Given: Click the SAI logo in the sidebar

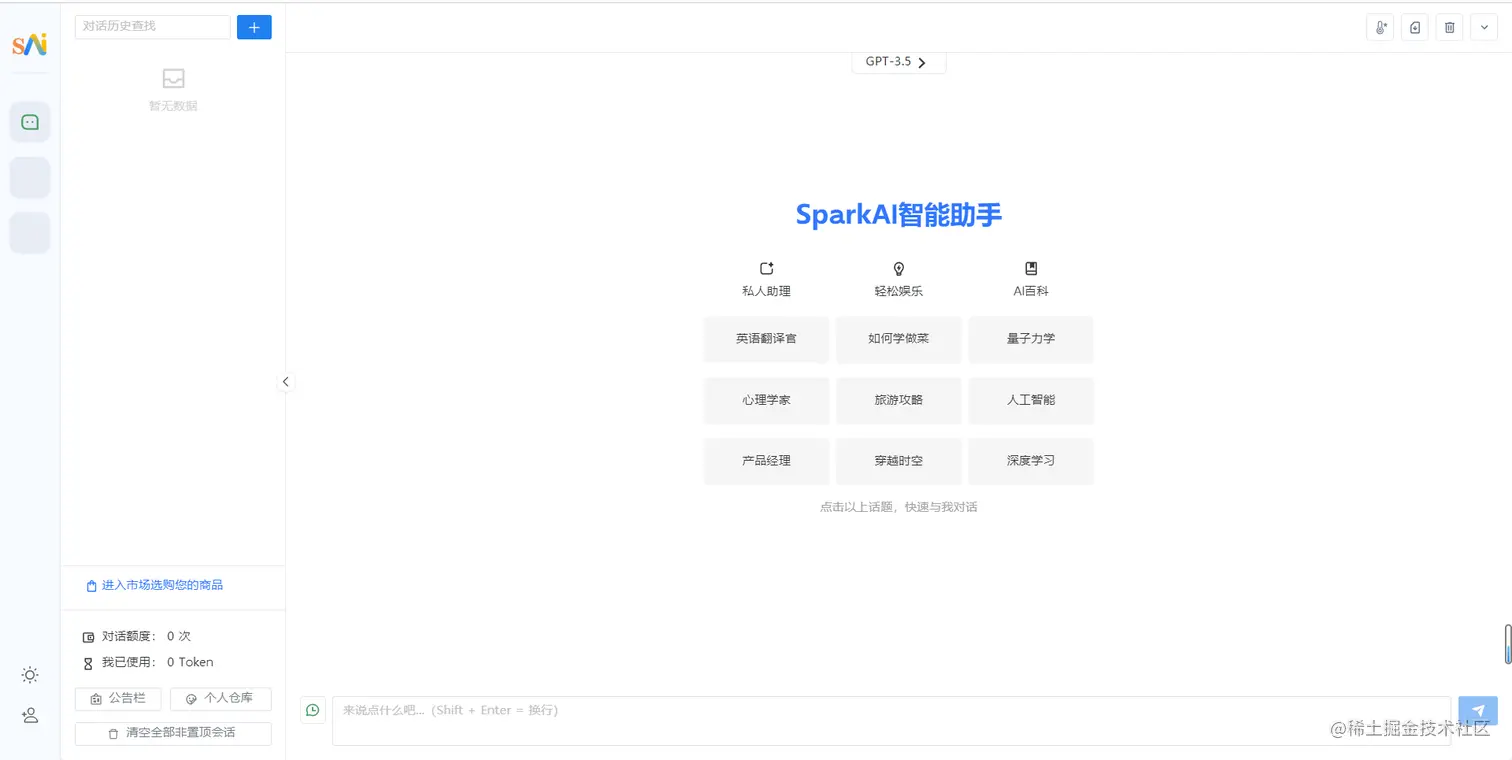Looking at the screenshot, I should 30,45.
